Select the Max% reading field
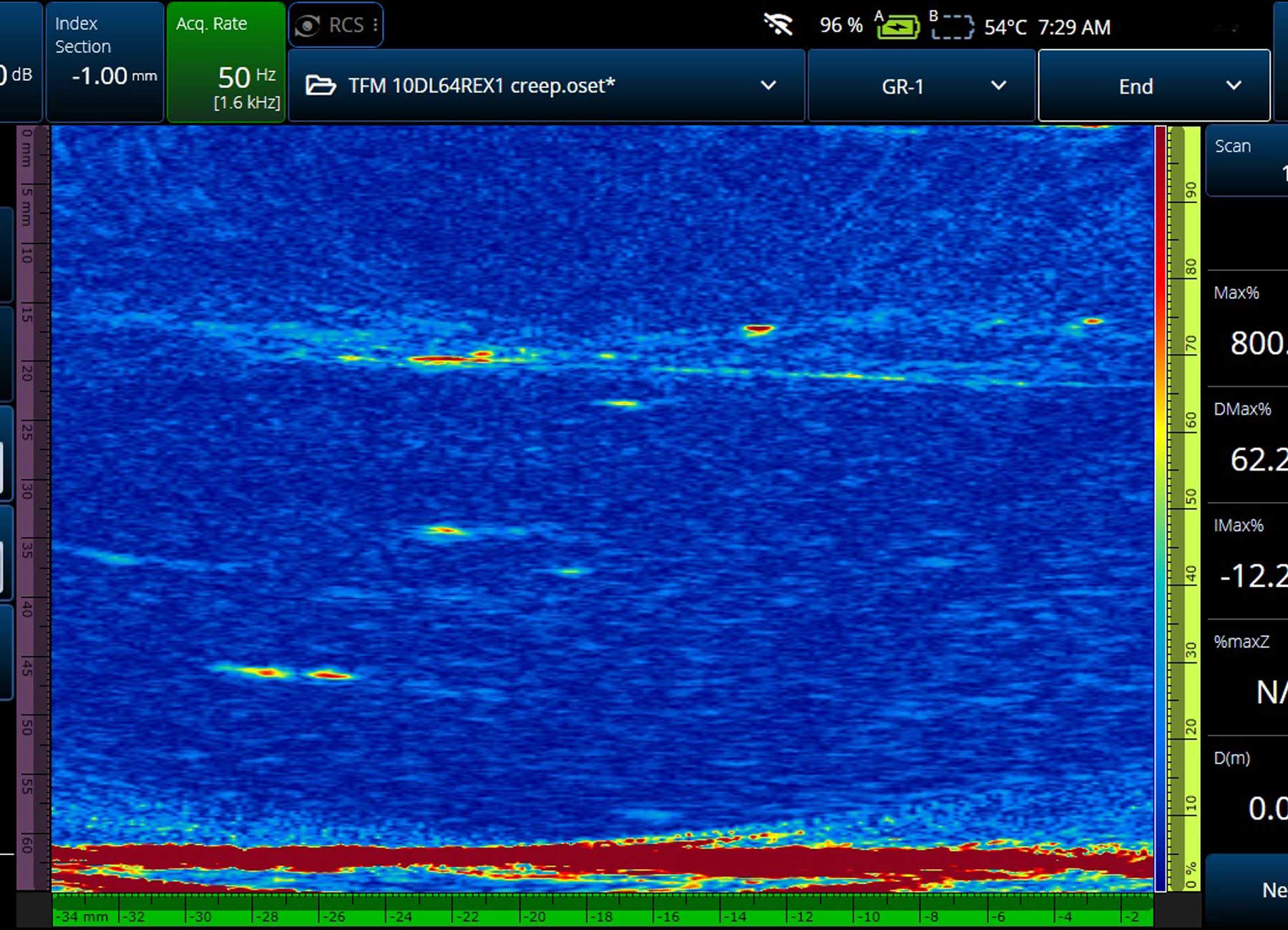1288x930 pixels. pos(1246,328)
